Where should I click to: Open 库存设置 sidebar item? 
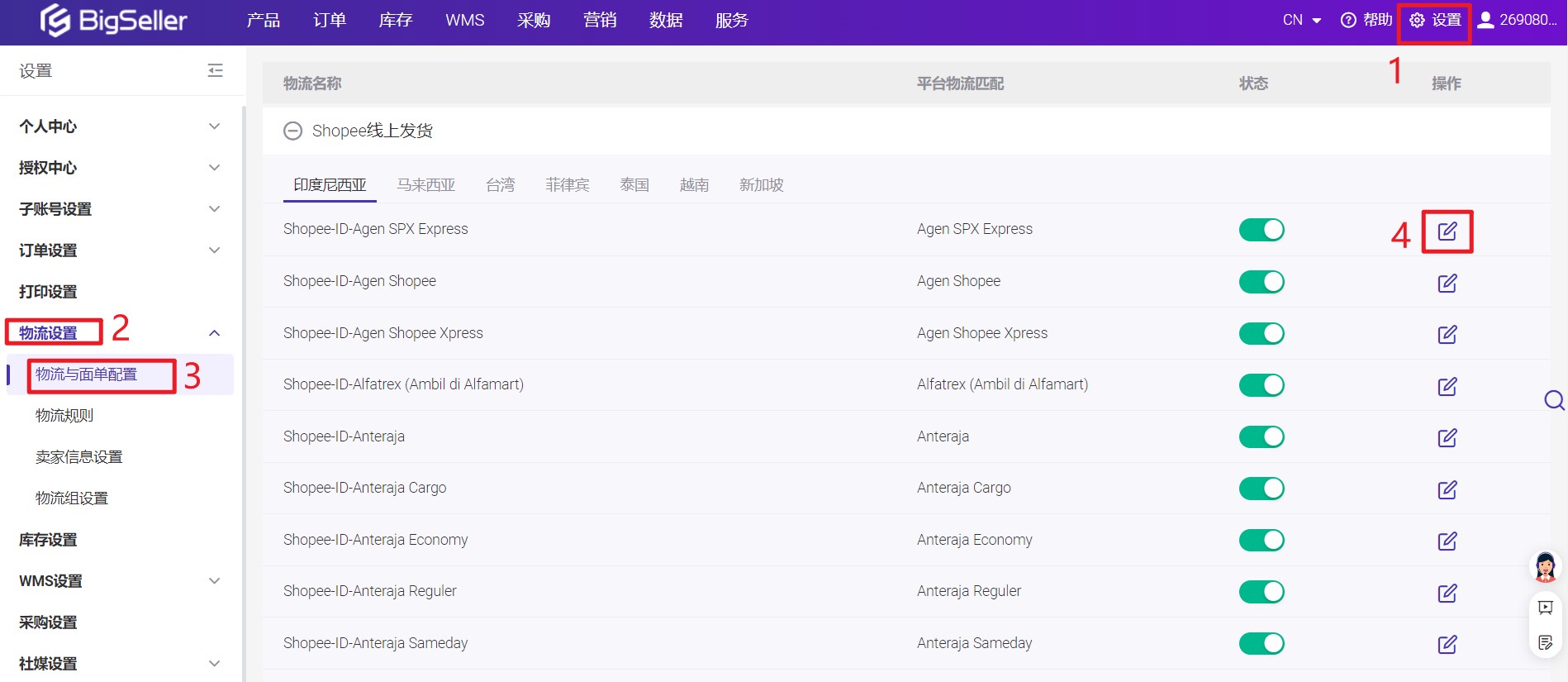[x=48, y=540]
